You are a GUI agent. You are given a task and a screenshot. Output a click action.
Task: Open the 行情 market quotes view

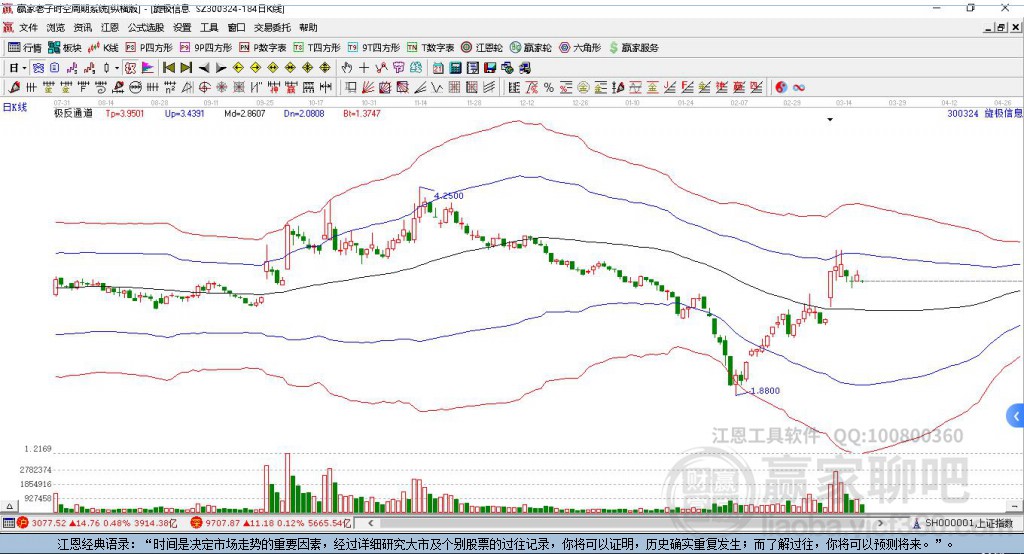pos(24,48)
